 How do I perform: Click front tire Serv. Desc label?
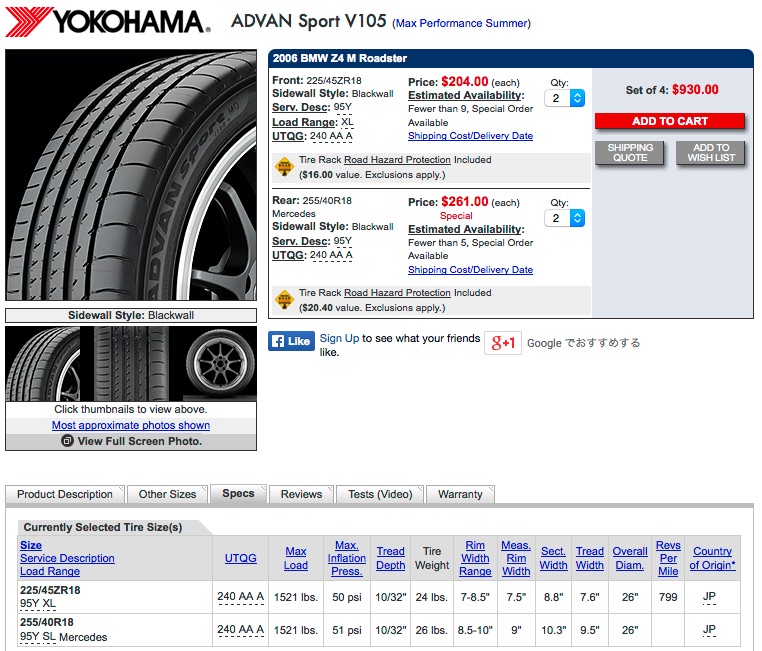(x=301, y=107)
